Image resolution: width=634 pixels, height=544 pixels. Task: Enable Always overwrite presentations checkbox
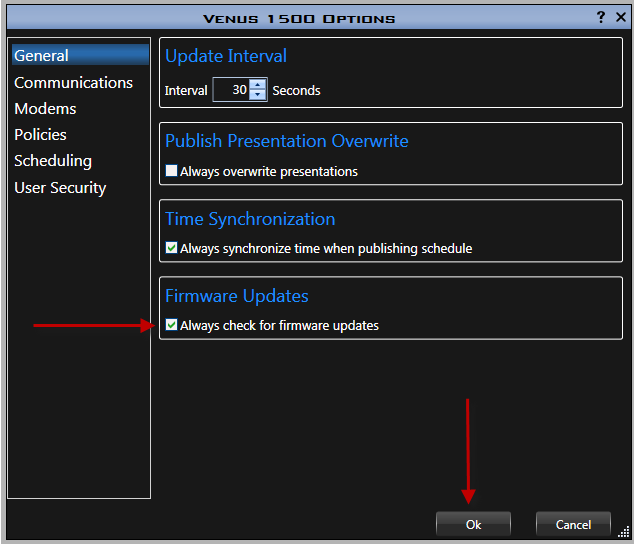coord(172,171)
